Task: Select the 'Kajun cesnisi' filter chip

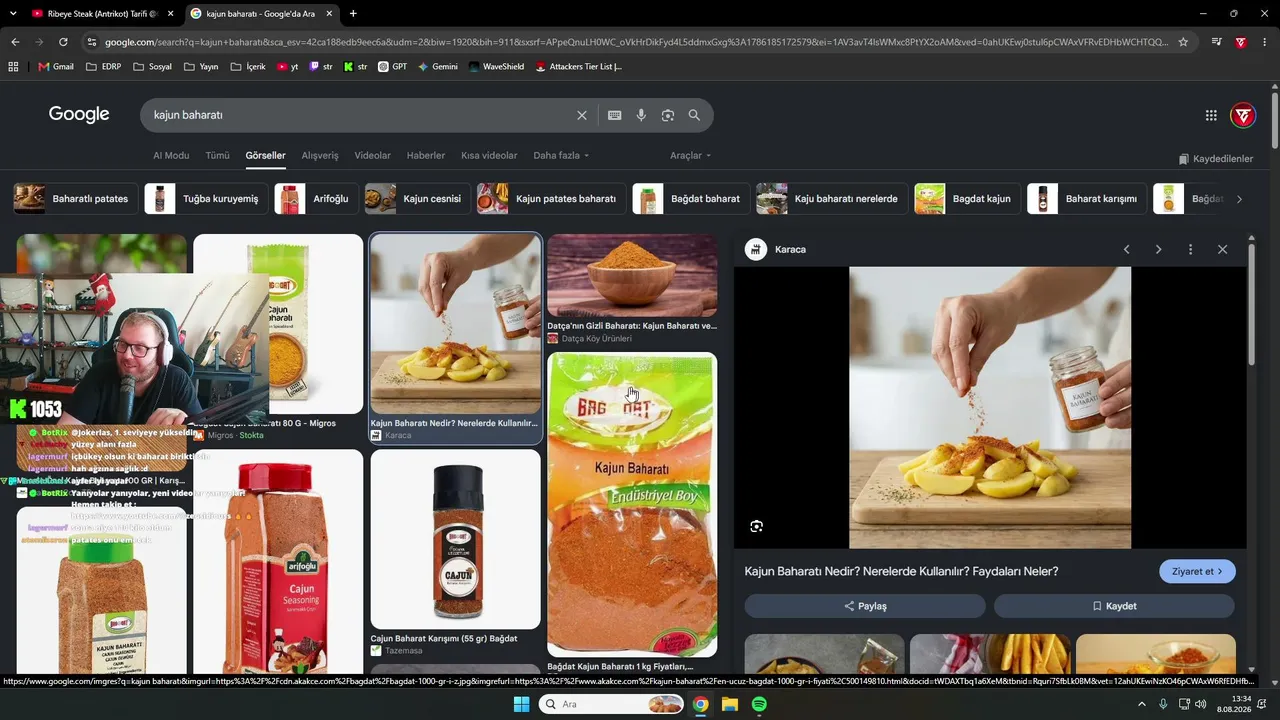Action: coord(418,199)
